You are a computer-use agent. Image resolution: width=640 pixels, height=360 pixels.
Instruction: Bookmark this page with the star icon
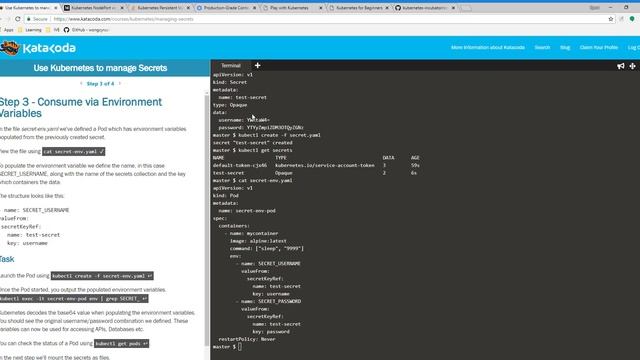(611, 19)
